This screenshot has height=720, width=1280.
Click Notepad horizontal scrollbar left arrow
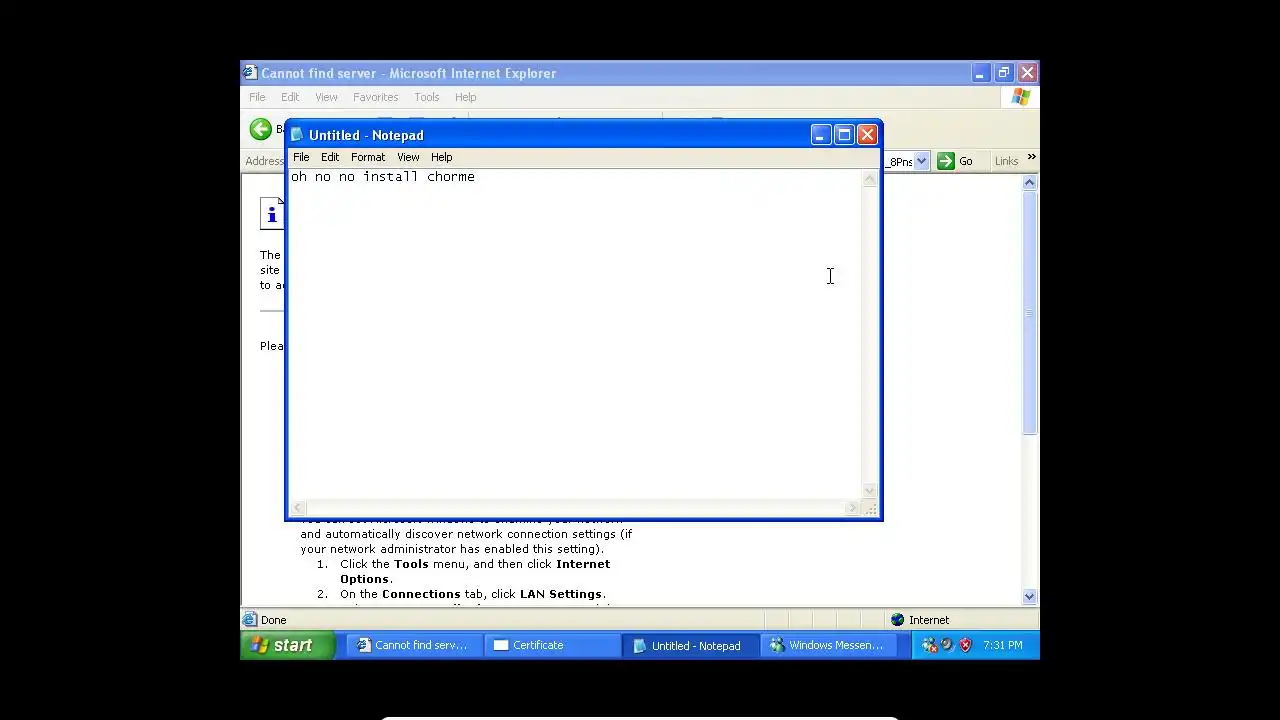tap(298, 508)
